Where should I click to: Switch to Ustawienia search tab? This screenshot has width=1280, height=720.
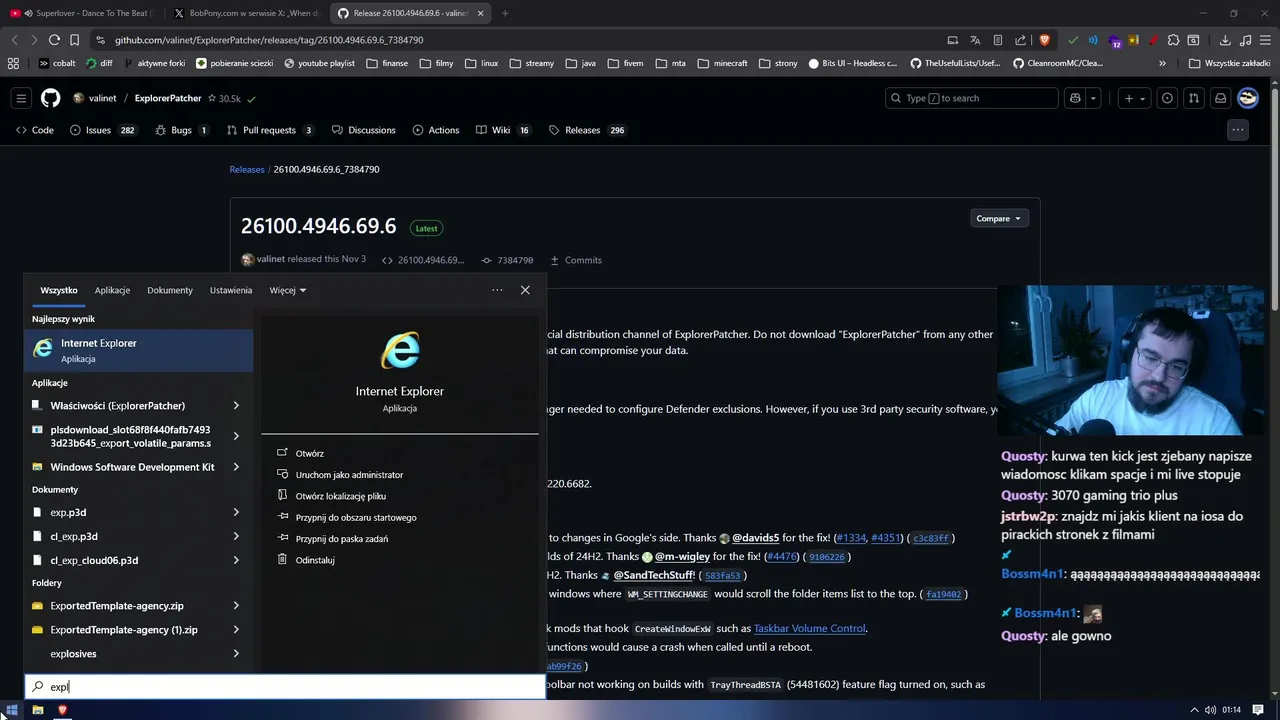point(231,290)
